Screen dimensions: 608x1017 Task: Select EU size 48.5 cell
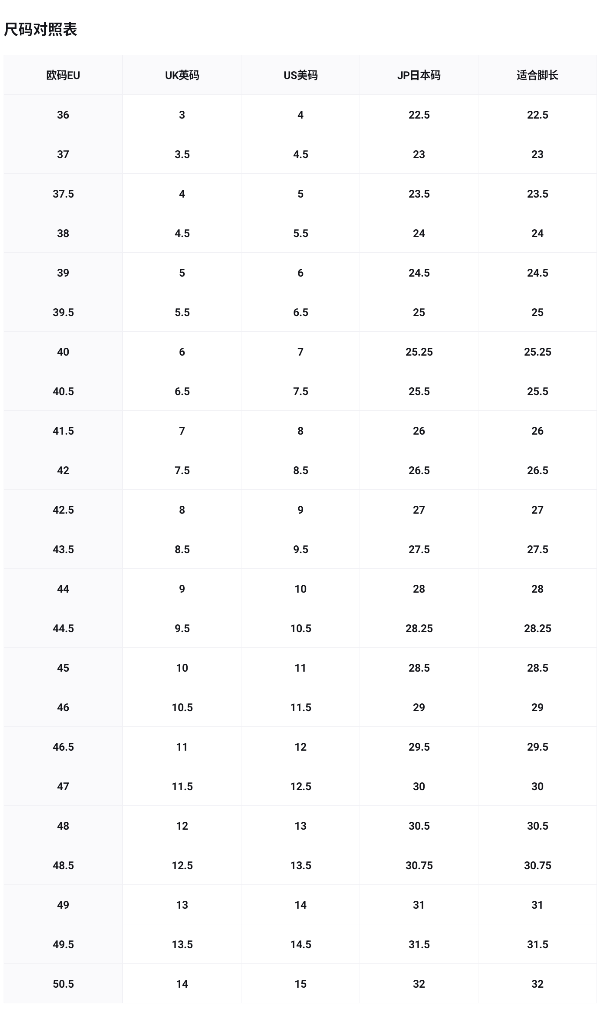pos(63,866)
